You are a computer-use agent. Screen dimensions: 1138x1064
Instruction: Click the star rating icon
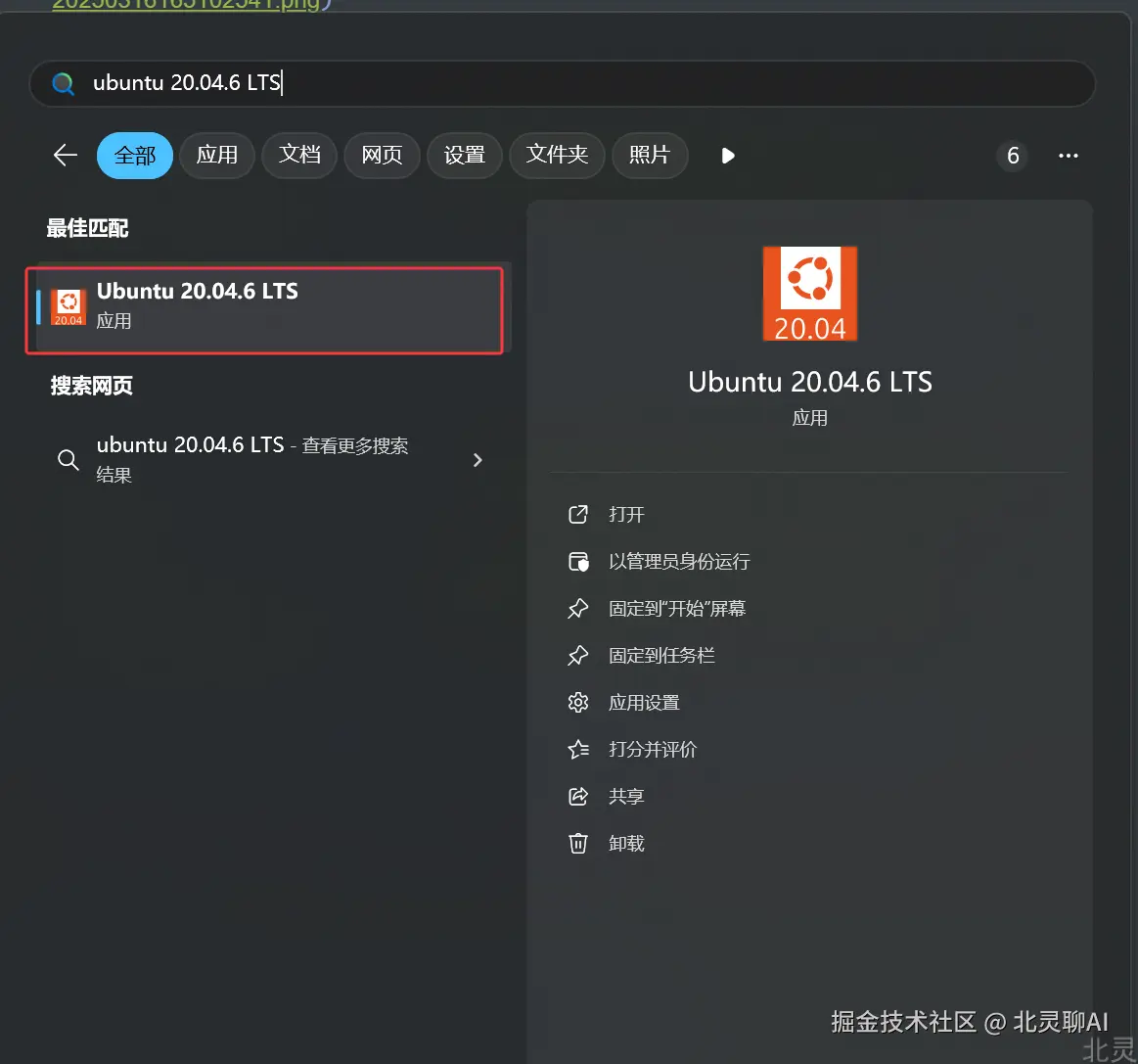[577, 749]
